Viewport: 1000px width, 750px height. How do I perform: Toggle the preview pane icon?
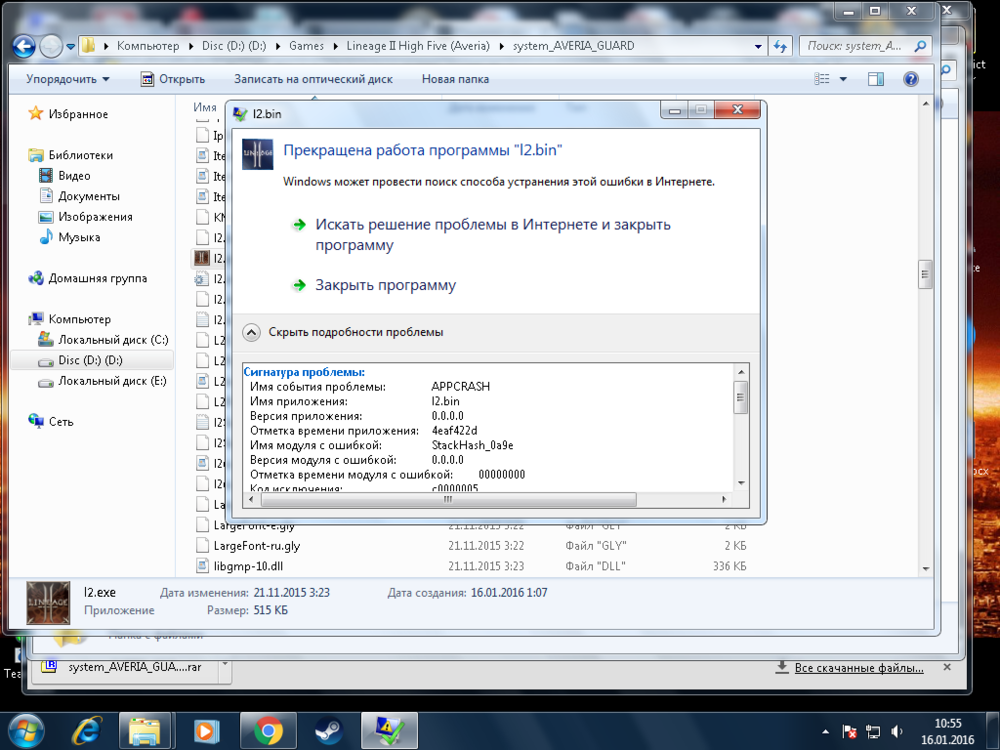tap(876, 79)
